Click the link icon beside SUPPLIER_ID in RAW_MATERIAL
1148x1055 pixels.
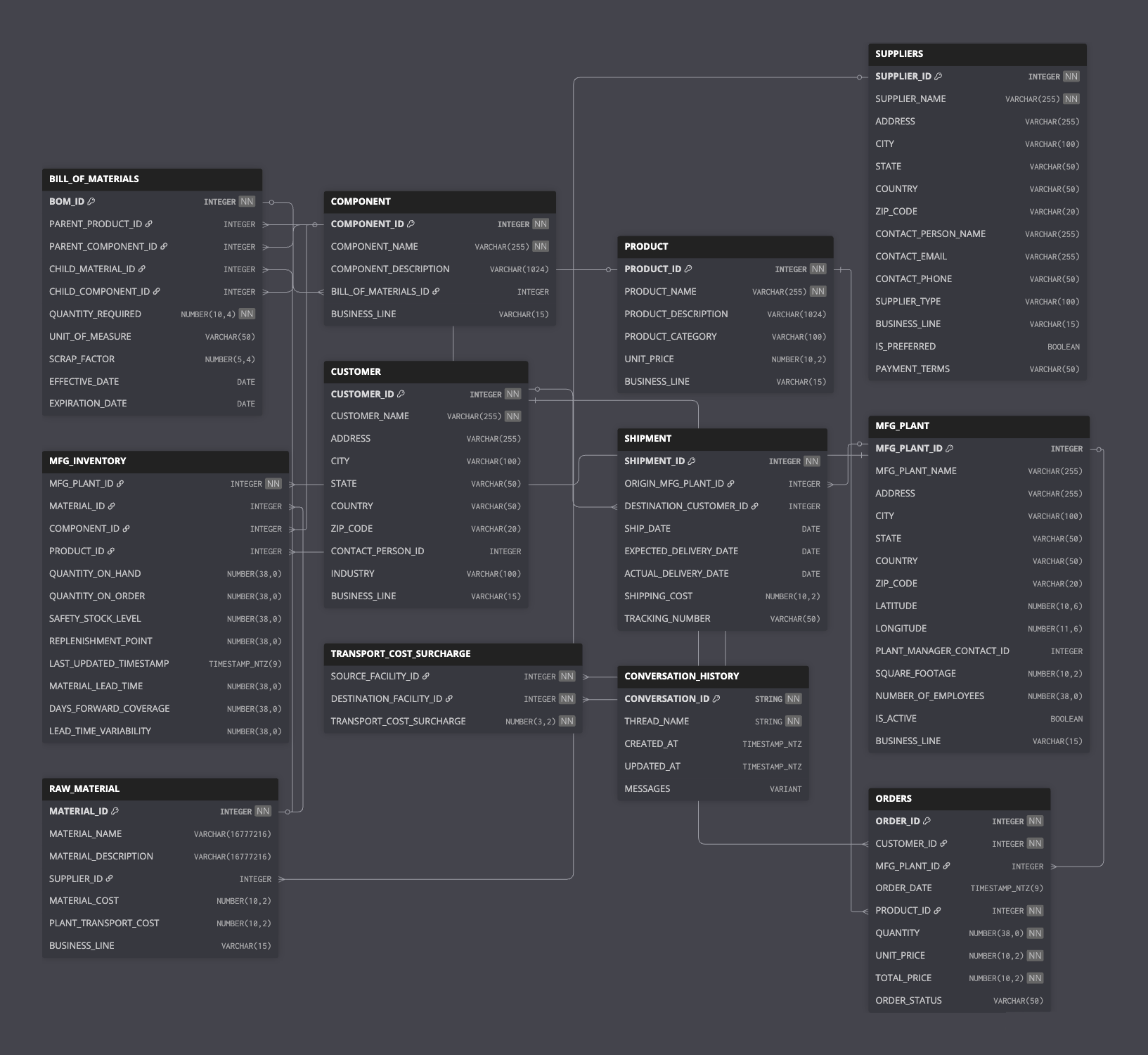110,879
